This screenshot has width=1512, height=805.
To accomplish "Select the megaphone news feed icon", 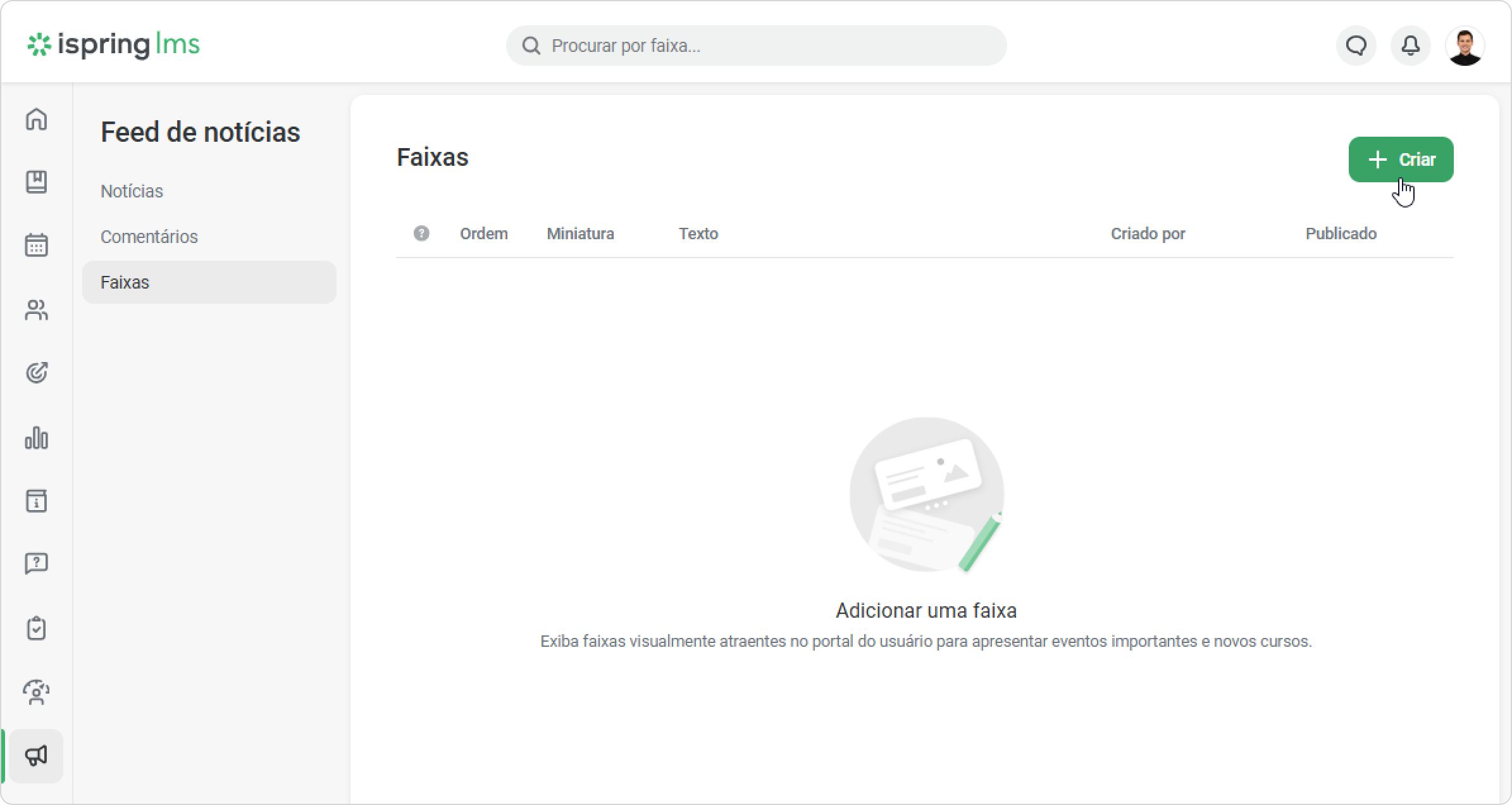I will coord(36,756).
